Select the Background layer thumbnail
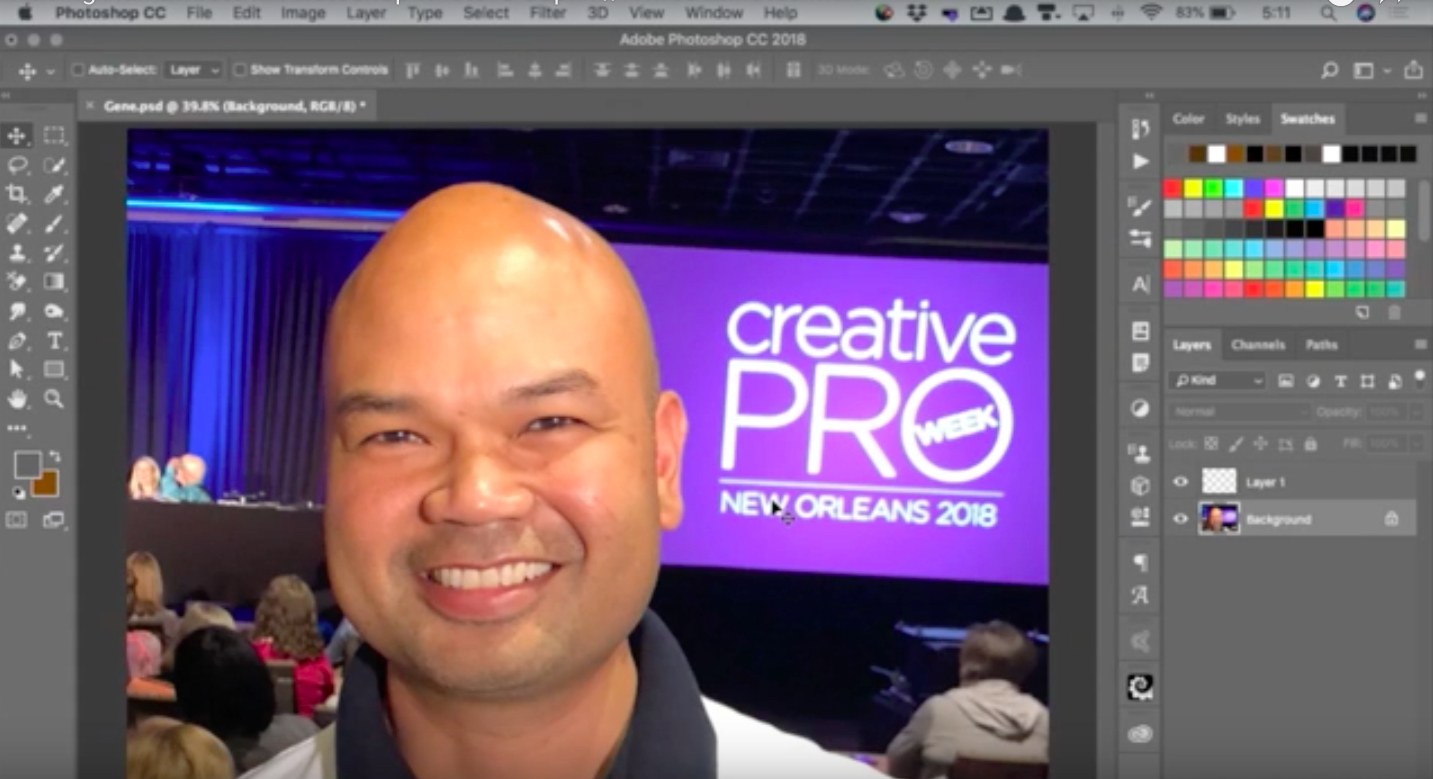This screenshot has height=779, width=1433. [1219, 519]
